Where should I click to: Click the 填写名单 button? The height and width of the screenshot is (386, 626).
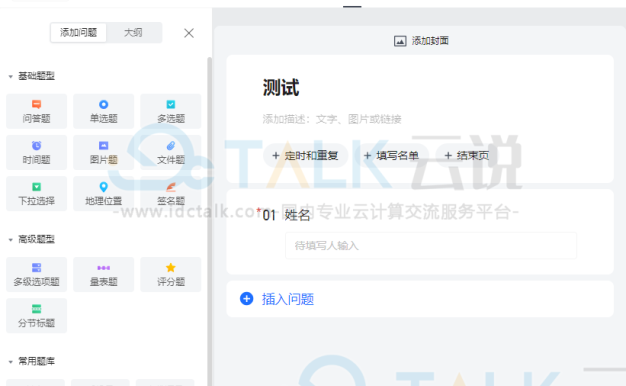(391, 155)
